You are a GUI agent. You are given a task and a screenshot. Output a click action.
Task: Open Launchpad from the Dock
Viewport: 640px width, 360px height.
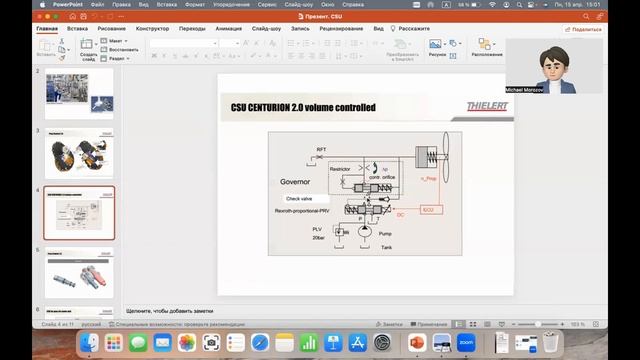click(113, 342)
